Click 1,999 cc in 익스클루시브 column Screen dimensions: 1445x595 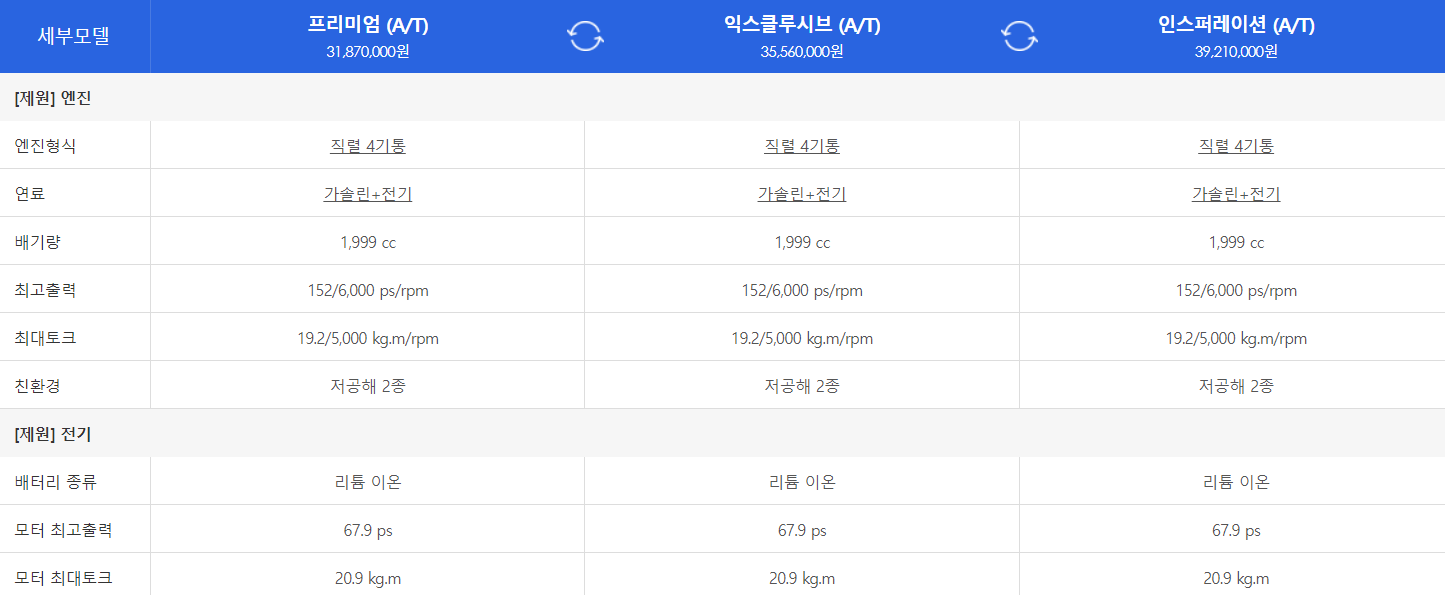[802, 242]
